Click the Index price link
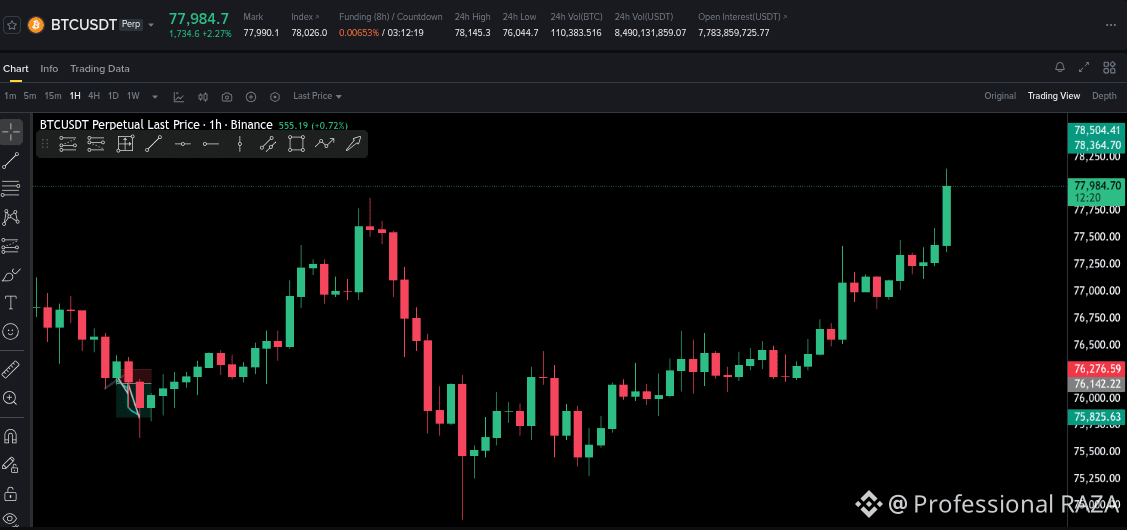 click(x=305, y=17)
